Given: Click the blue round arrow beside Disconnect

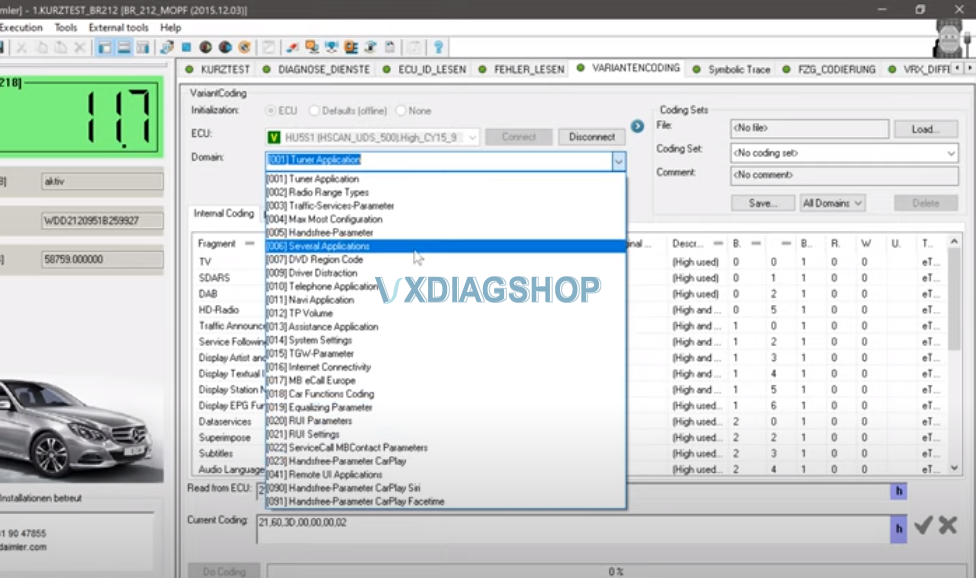Looking at the screenshot, I should click(637, 126).
